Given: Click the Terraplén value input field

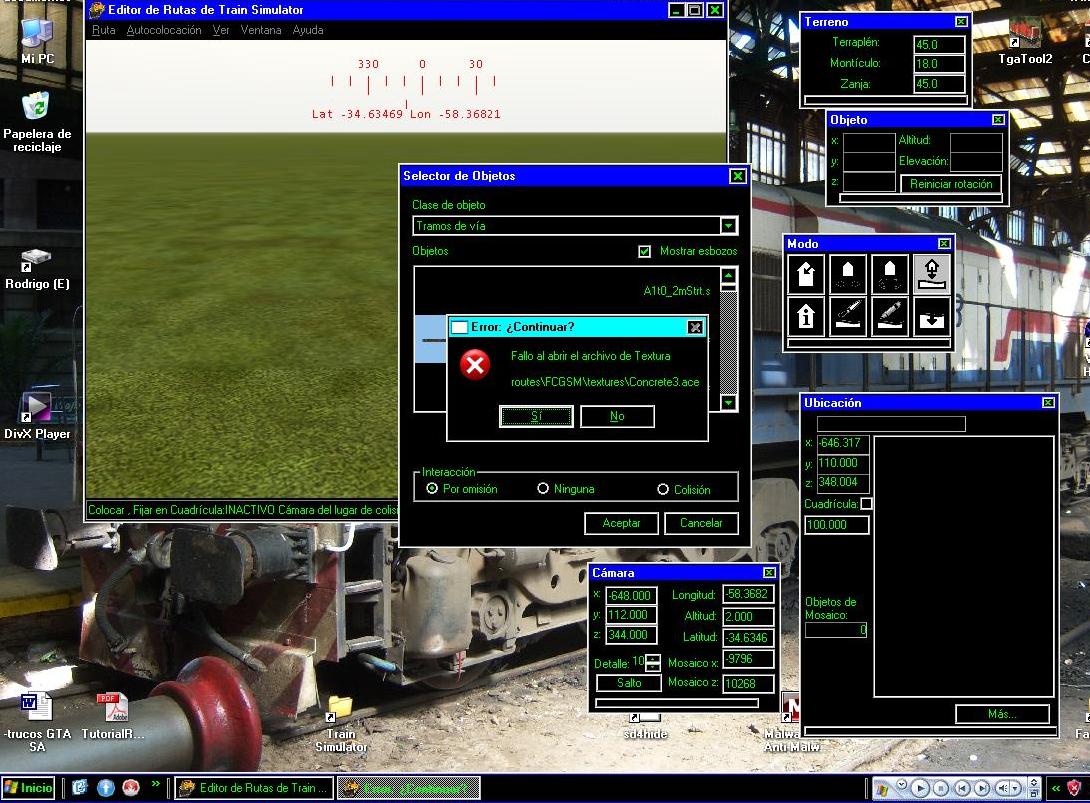Looking at the screenshot, I should (x=939, y=44).
